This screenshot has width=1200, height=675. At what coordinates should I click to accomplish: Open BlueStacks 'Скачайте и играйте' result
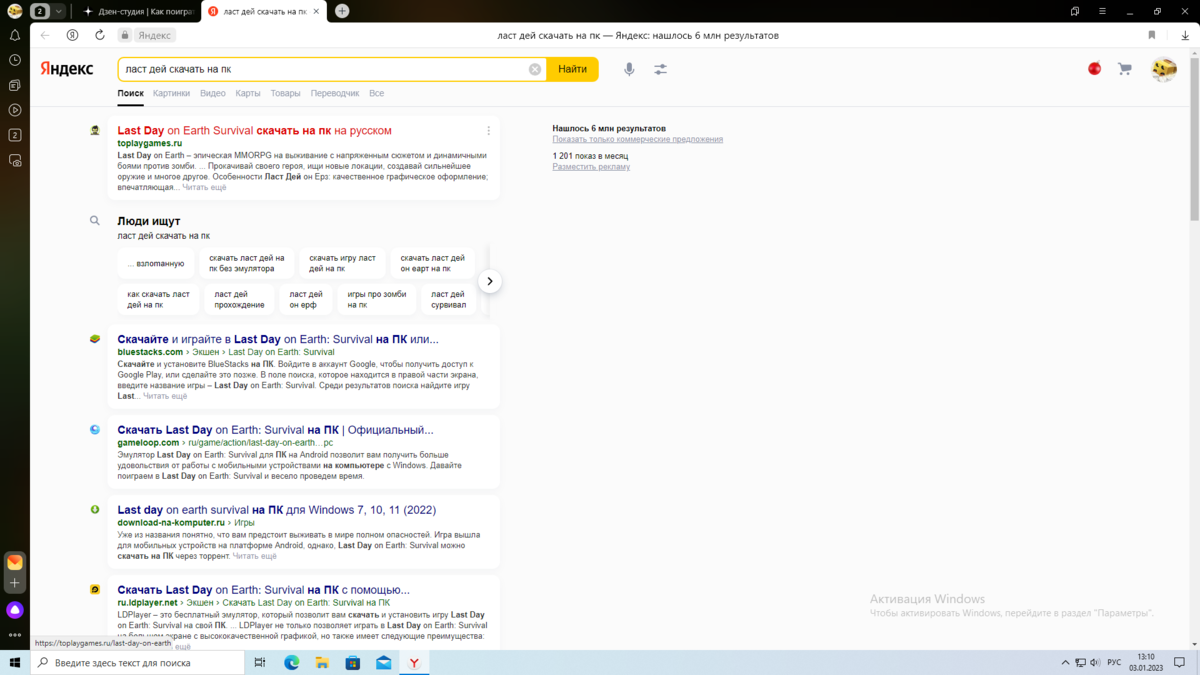278,339
